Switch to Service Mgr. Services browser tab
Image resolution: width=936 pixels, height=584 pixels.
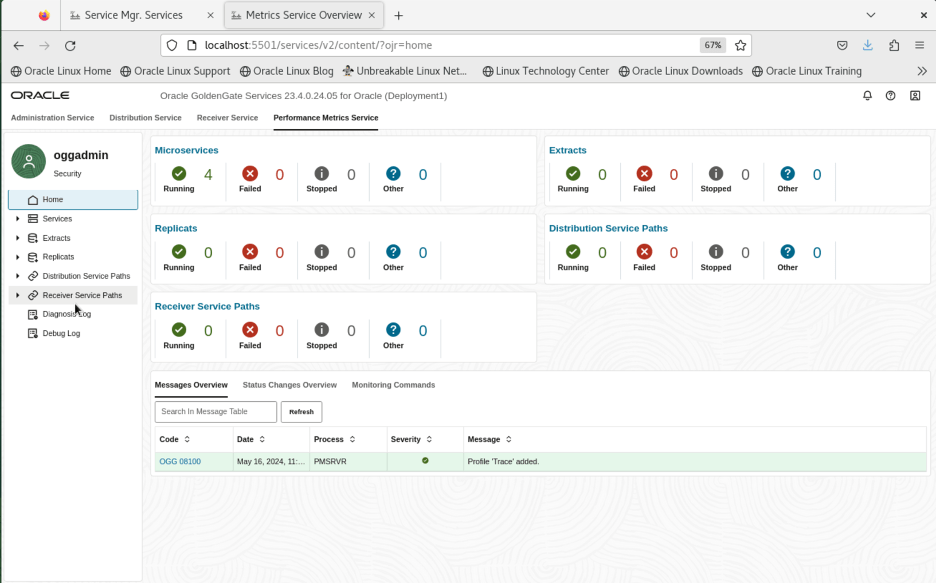(141, 16)
